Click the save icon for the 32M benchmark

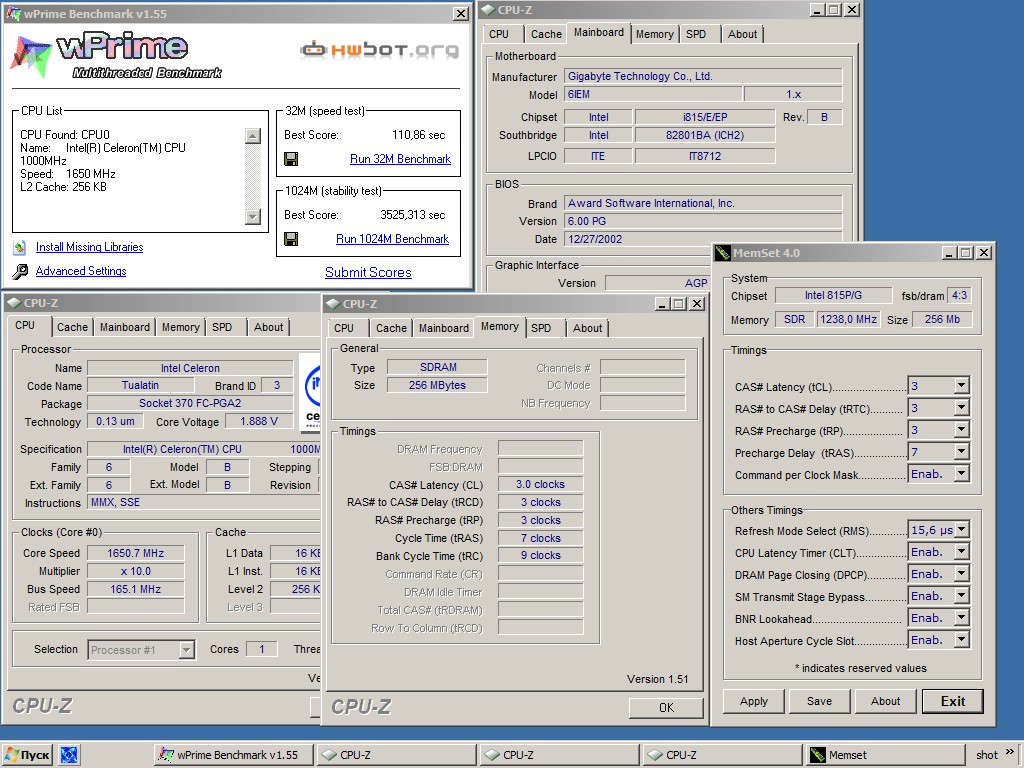[x=291, y=159]
